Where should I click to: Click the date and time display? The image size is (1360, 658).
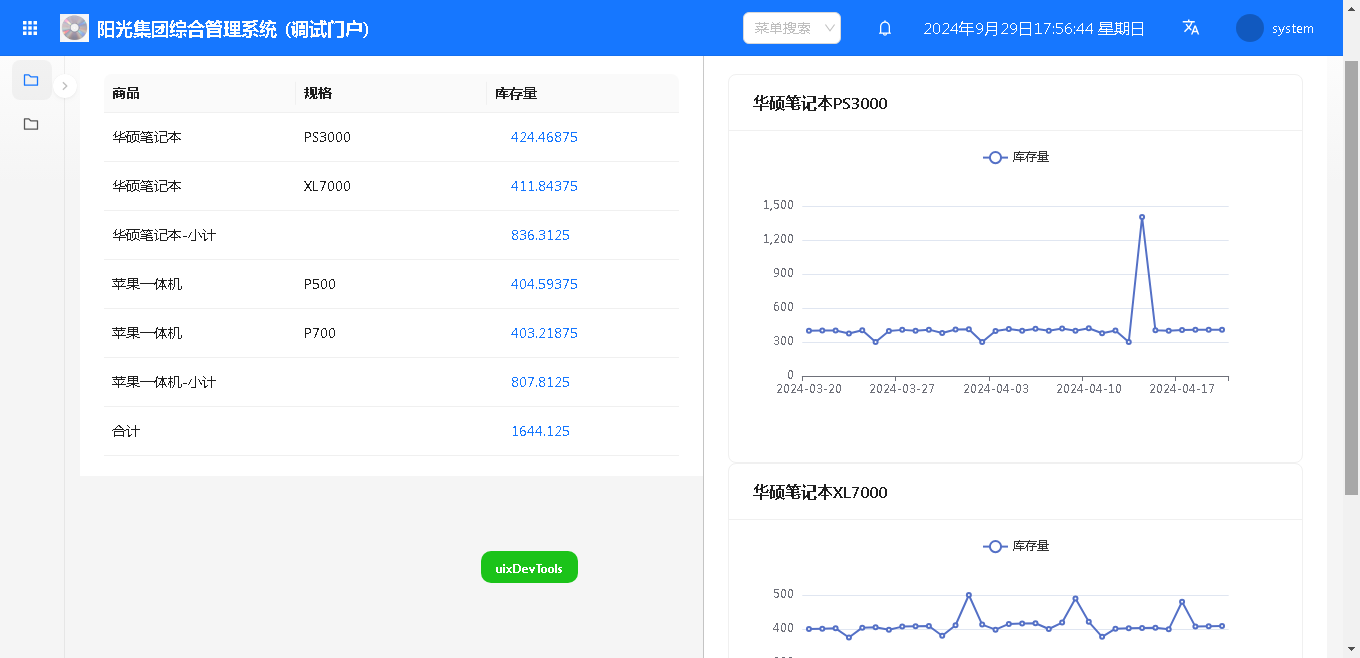pos(1034,29)
